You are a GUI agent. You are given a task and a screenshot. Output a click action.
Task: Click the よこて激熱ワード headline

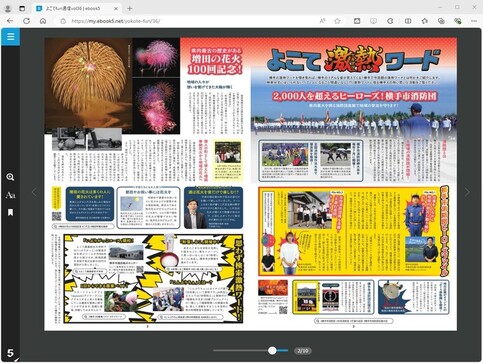click(x=353, y=60)
